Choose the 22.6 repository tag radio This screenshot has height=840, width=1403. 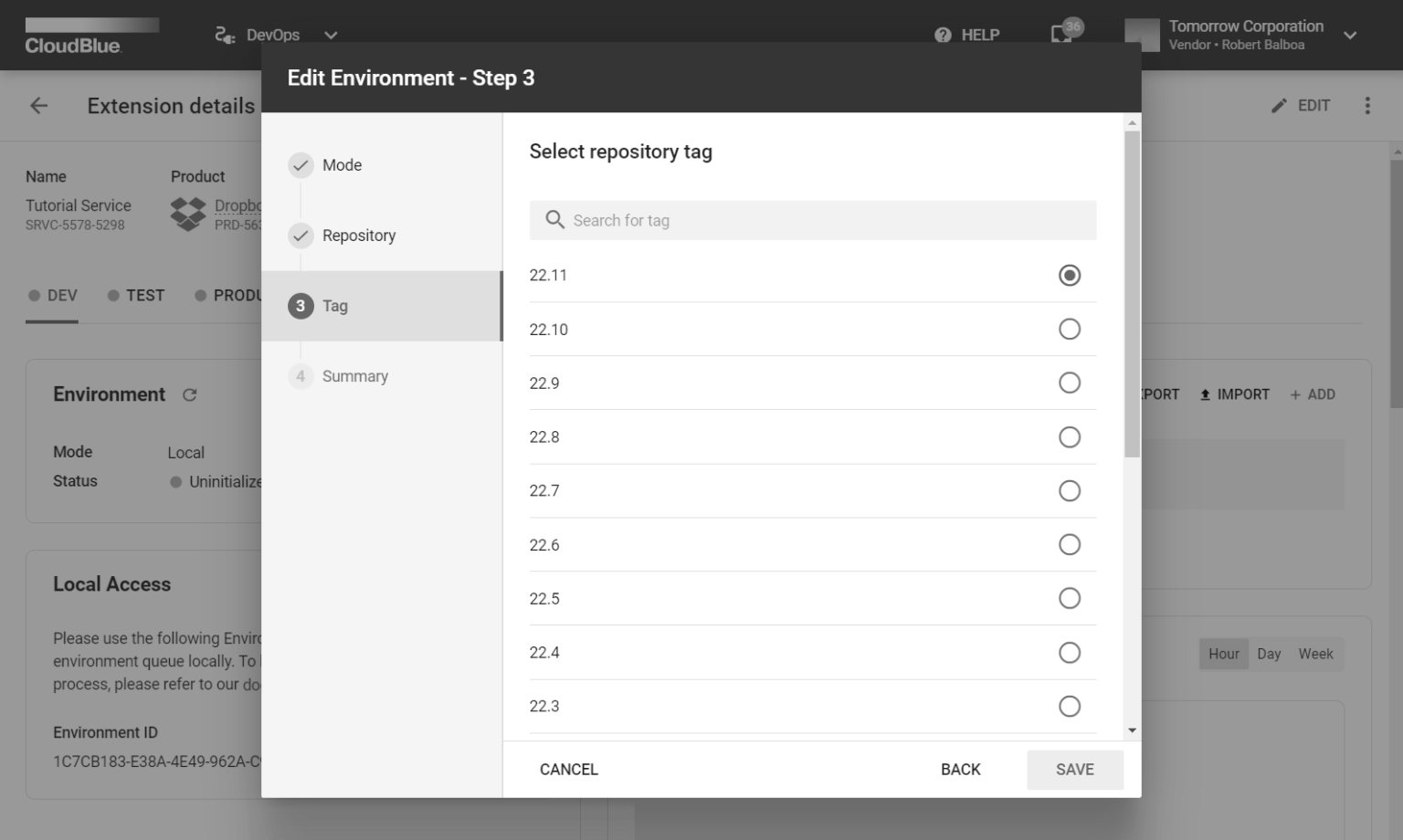pyautogui.click(x=1069, y=544)
